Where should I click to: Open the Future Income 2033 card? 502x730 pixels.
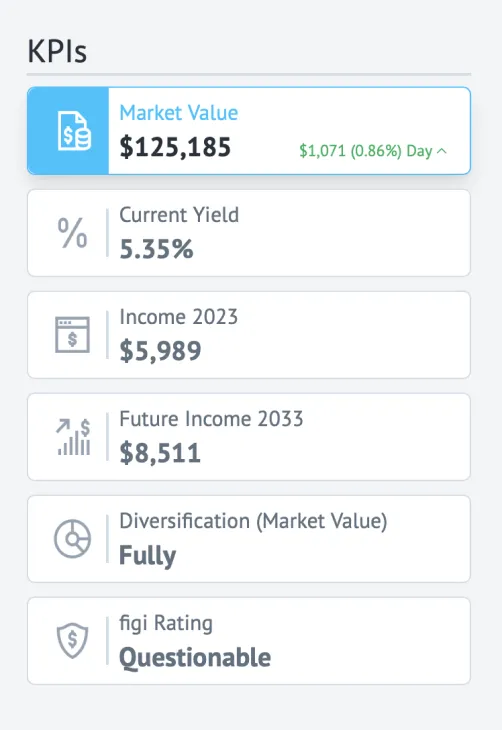[249, 437]
